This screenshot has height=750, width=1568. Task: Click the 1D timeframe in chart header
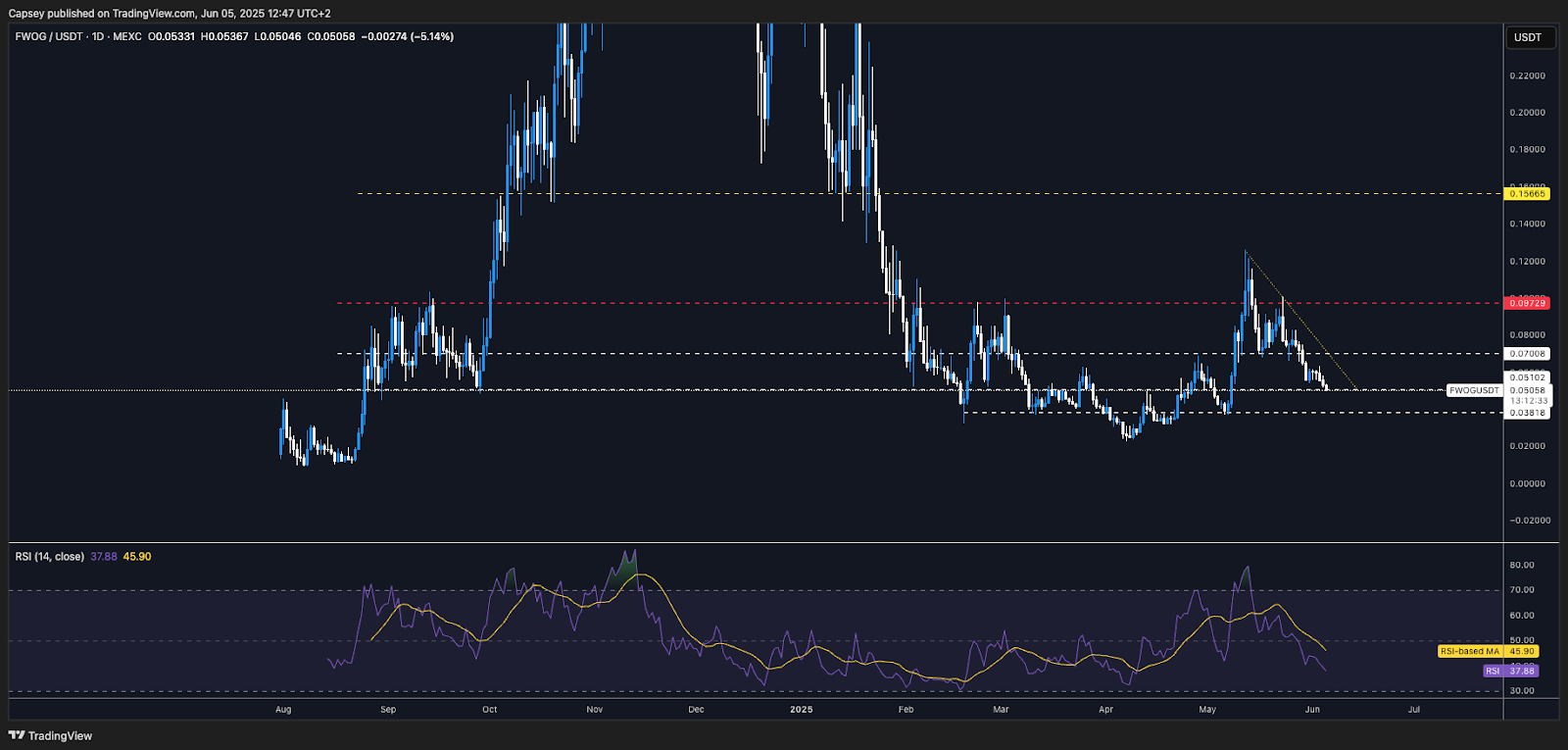(x=98, y=36)
